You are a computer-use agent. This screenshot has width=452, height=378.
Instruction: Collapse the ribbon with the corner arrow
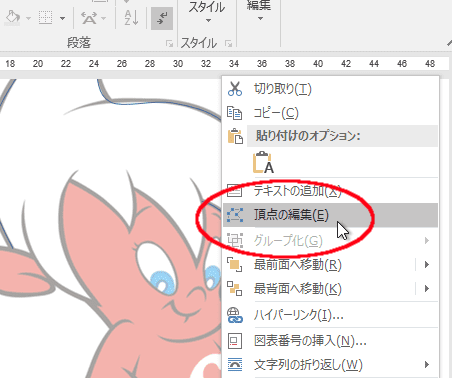tap(449, 43)
